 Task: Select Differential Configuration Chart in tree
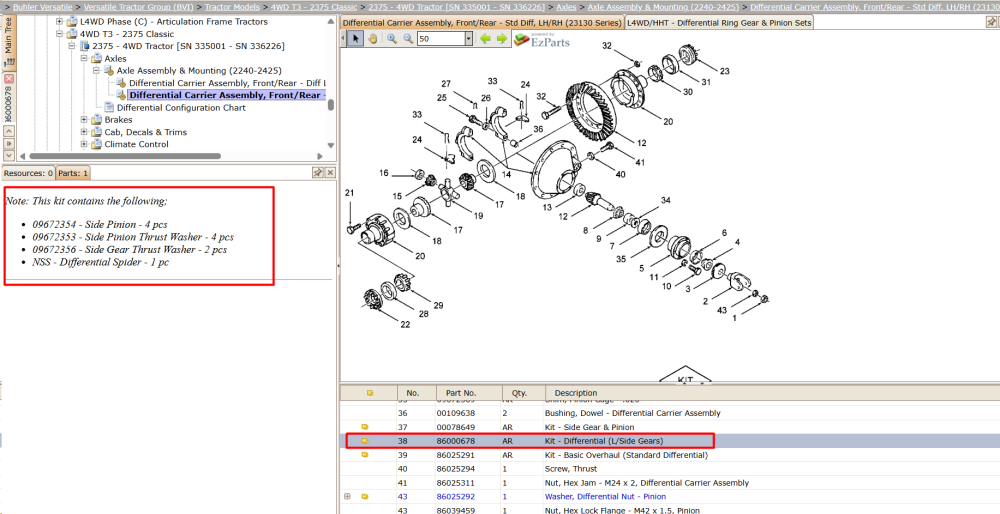[x=181, y=108]
